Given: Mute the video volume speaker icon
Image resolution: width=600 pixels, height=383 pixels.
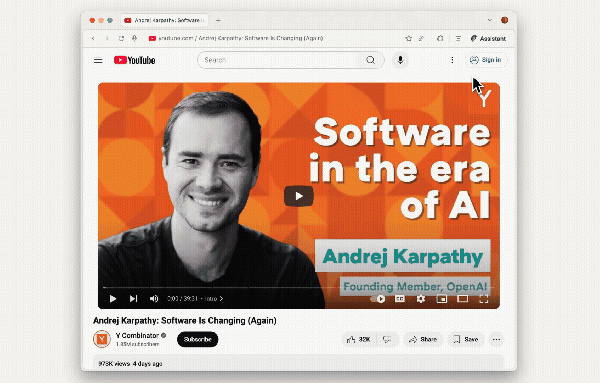Looking at the screenshot, I should (154, 298).
